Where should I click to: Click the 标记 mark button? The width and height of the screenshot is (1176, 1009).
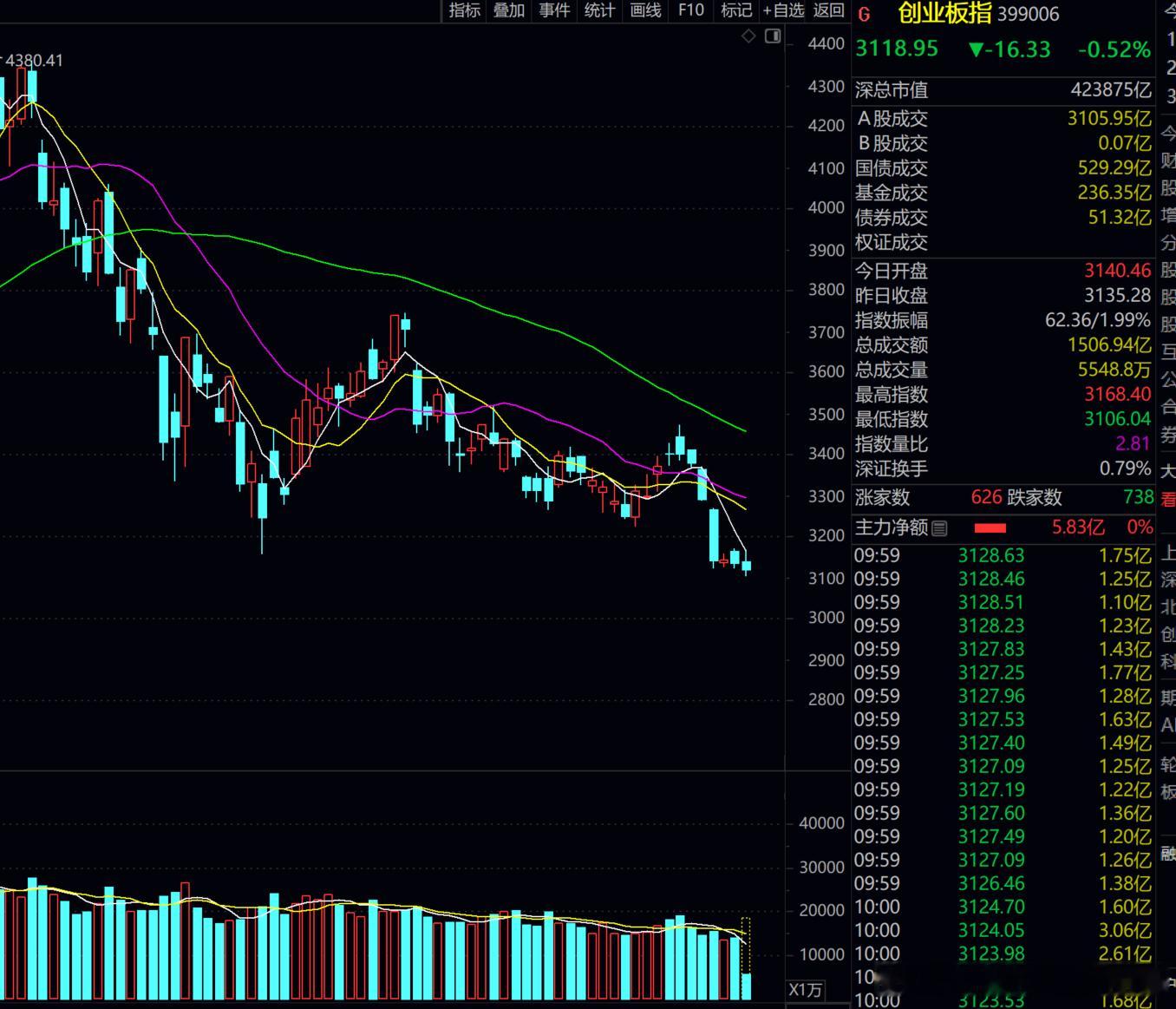pyautogui.click(x=736, y=10)
